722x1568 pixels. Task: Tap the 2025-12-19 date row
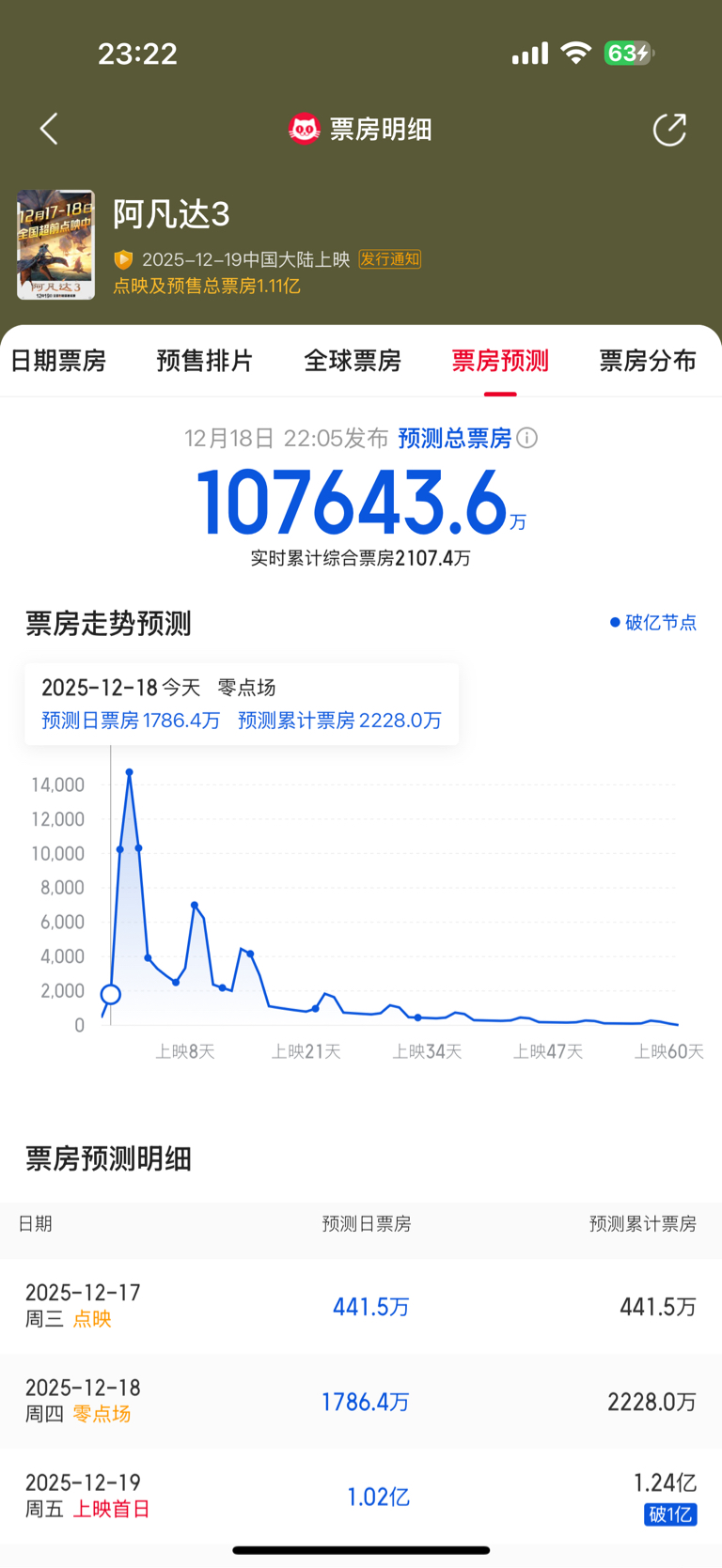[361, 1497]
